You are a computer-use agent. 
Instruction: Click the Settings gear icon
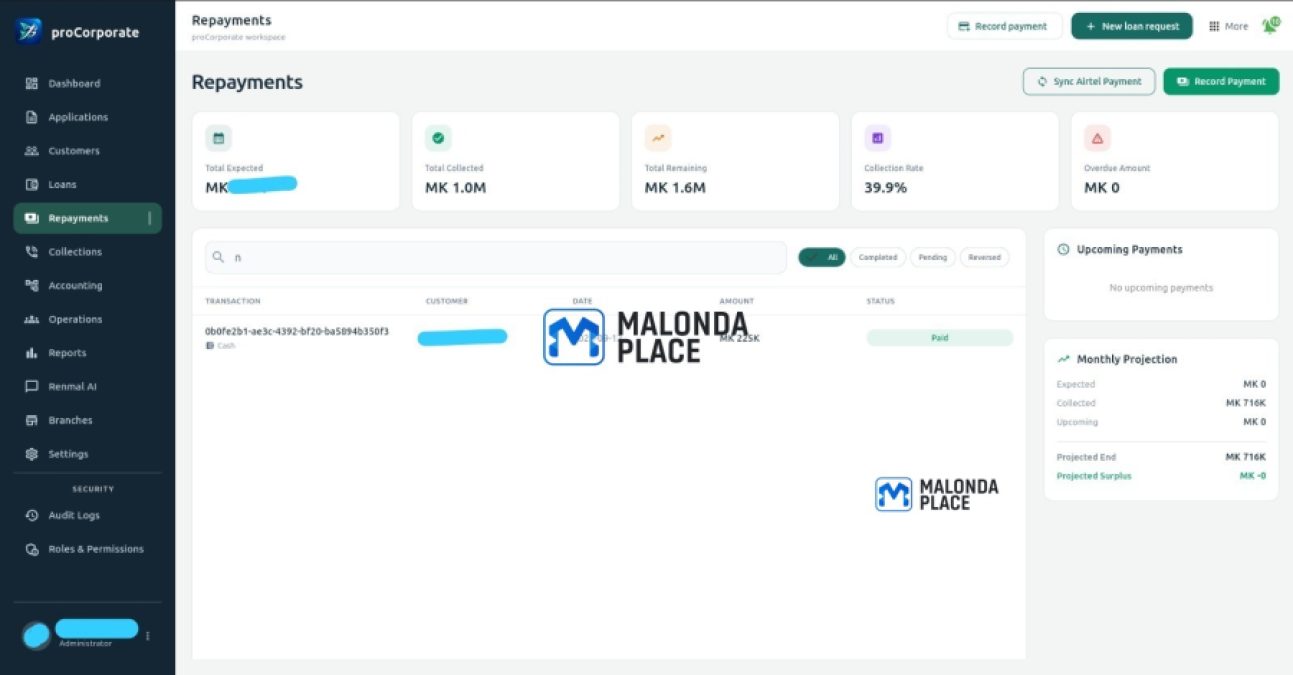[31, 454]
